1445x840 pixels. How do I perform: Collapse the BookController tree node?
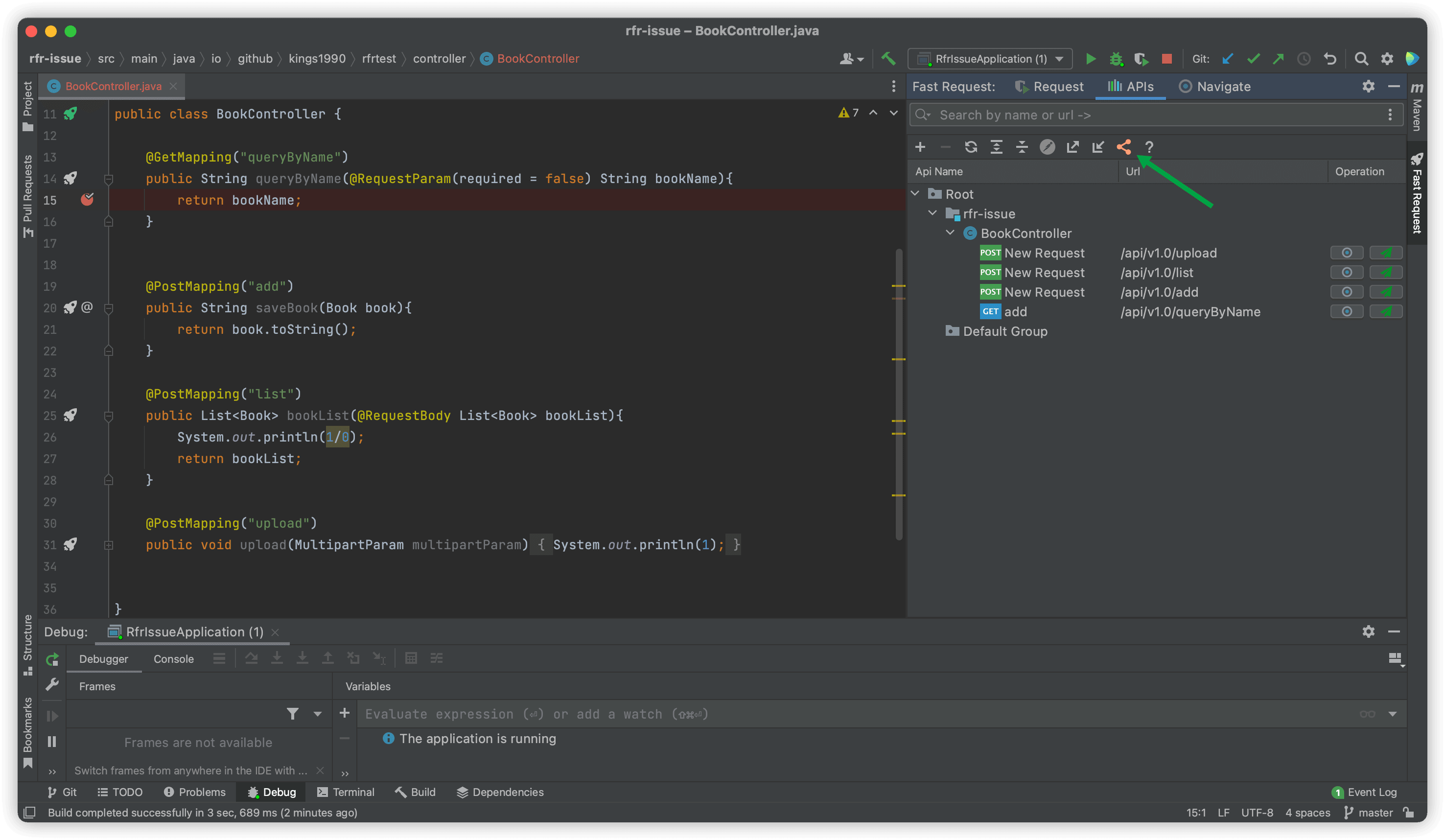(x=950, y=233)
